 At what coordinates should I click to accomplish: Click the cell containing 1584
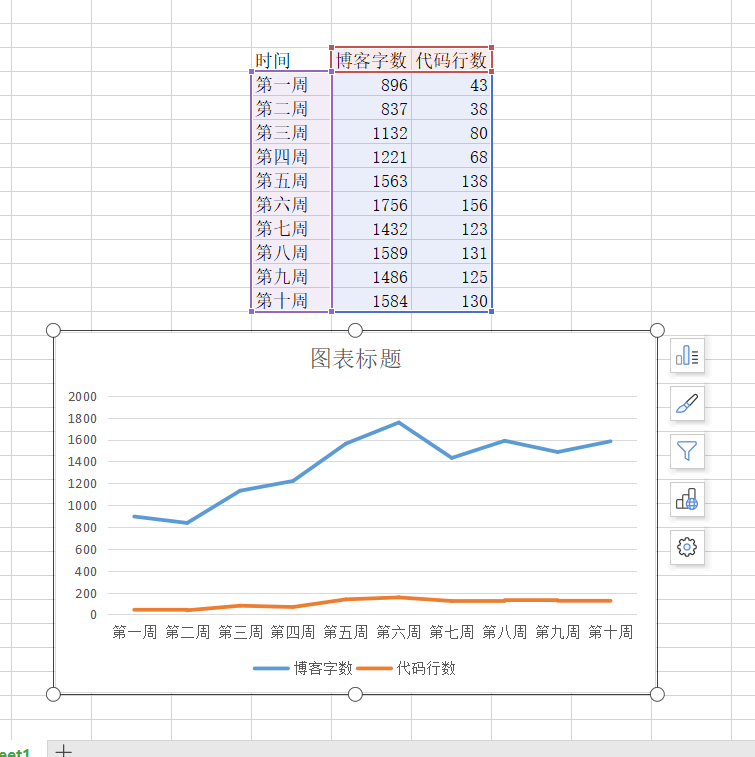(371, 300)
